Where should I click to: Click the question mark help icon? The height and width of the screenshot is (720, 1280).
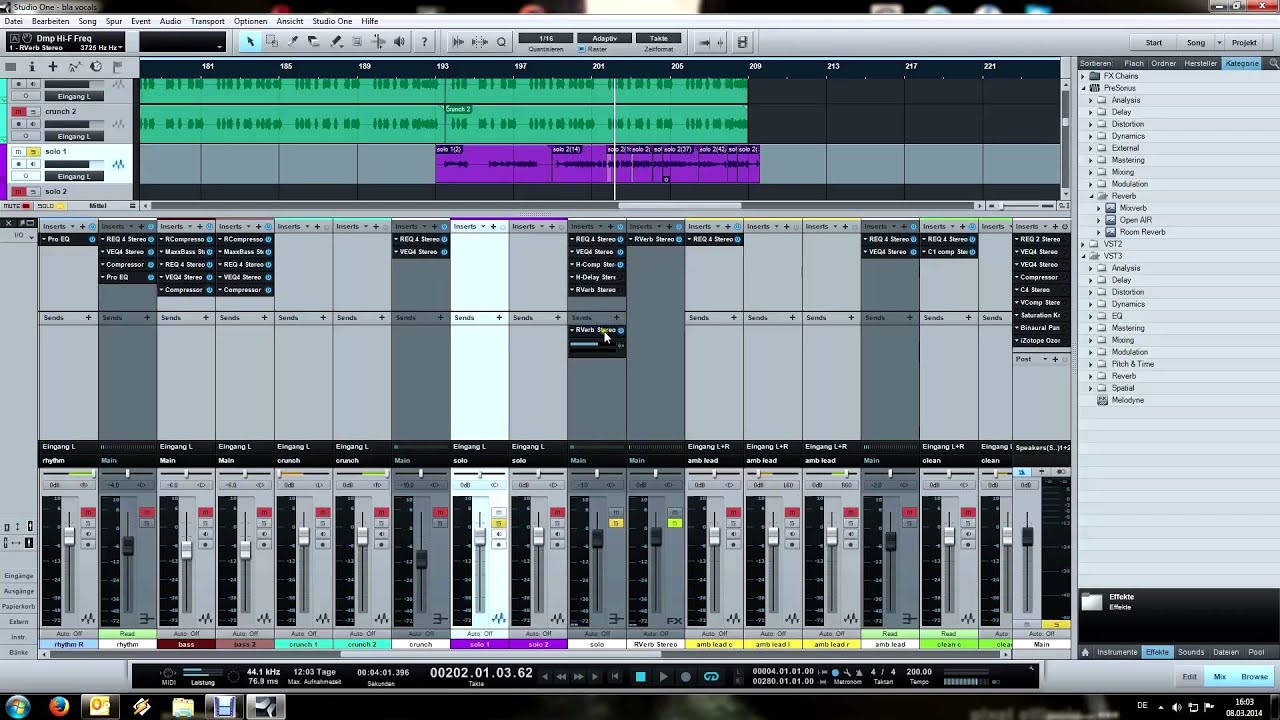pos(425,42)
